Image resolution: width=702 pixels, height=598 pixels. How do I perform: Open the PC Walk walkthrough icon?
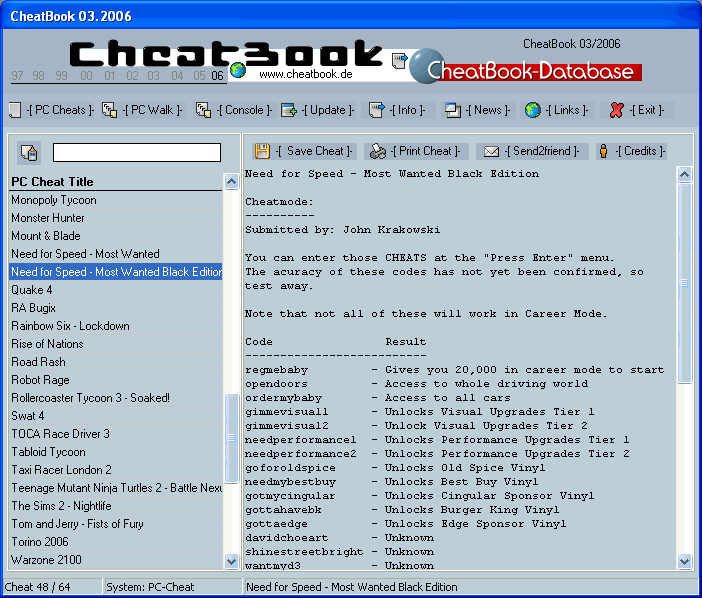109,110
